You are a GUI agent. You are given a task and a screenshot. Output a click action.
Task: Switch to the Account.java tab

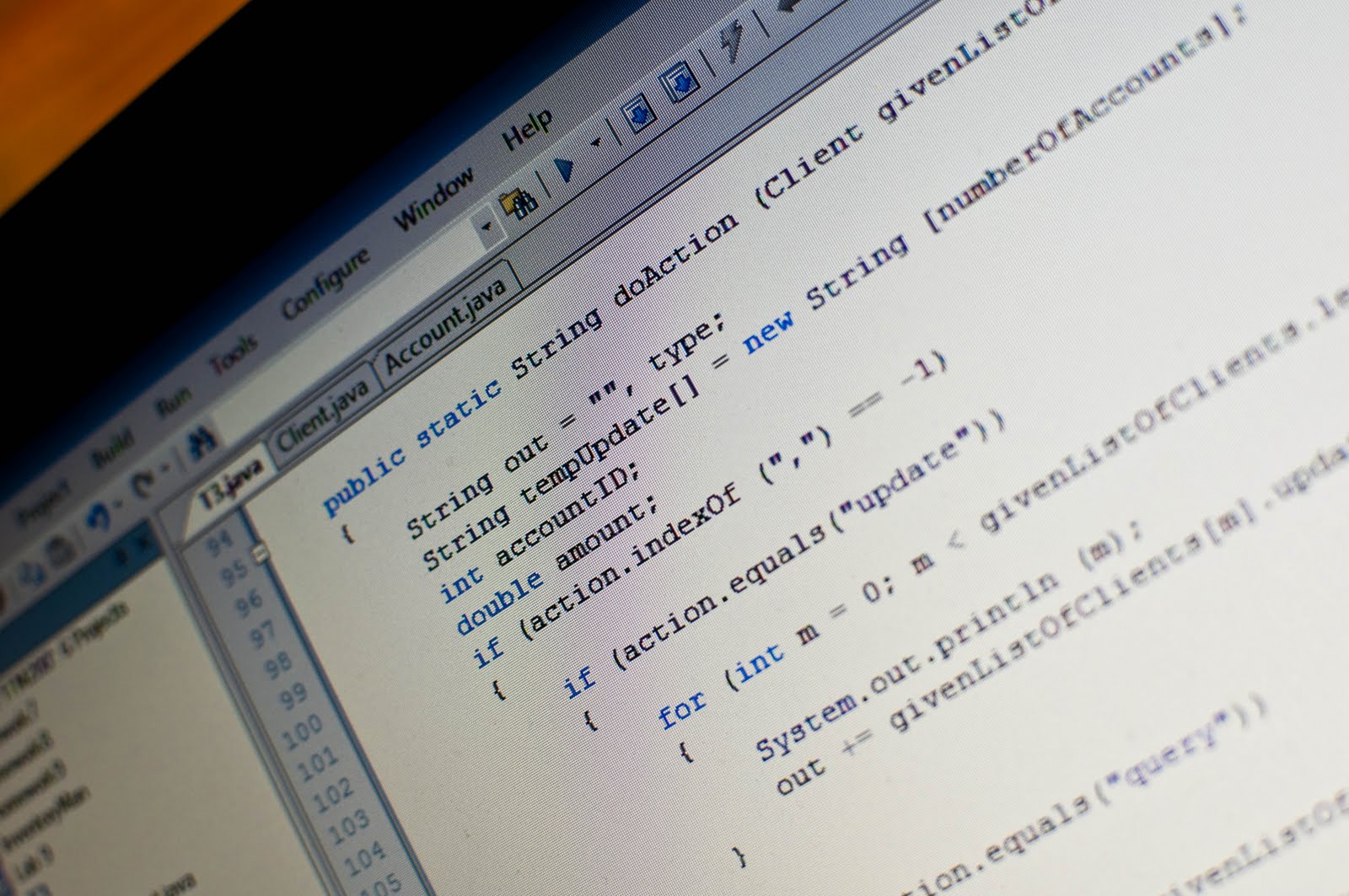[447, 325]
